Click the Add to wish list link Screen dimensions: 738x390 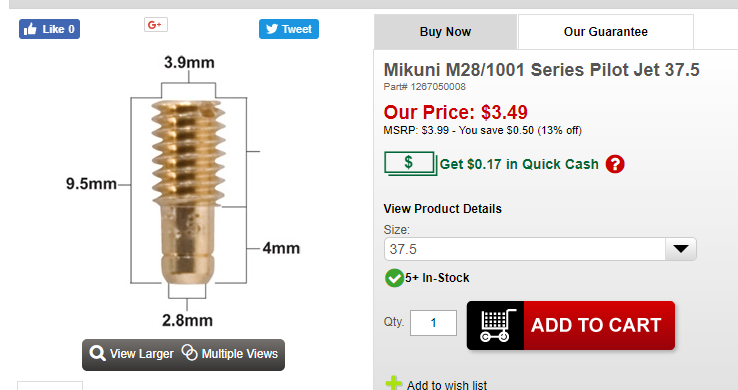coord(447,385)
